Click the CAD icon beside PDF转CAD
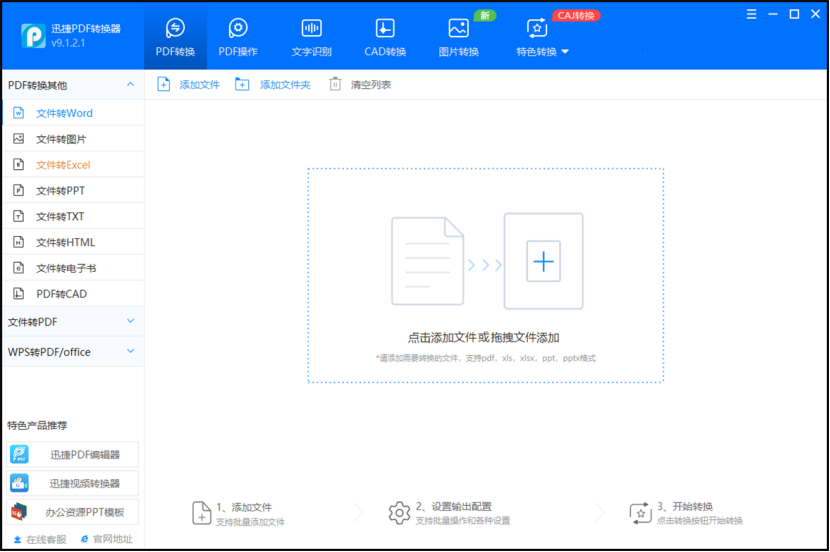 click(19, 294)
